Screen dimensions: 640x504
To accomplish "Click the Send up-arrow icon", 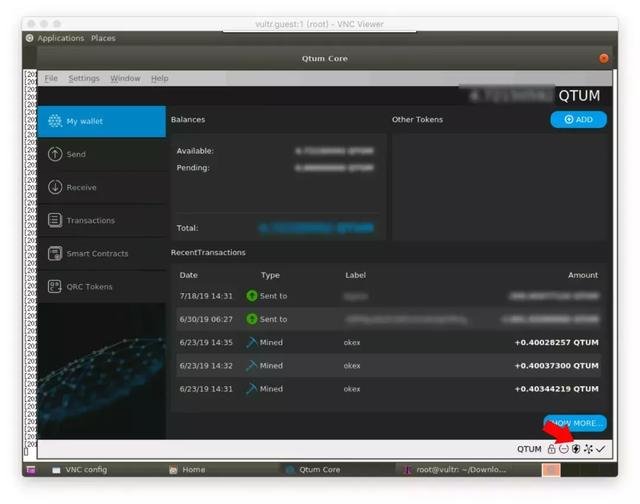I will [x=55, y=154].
